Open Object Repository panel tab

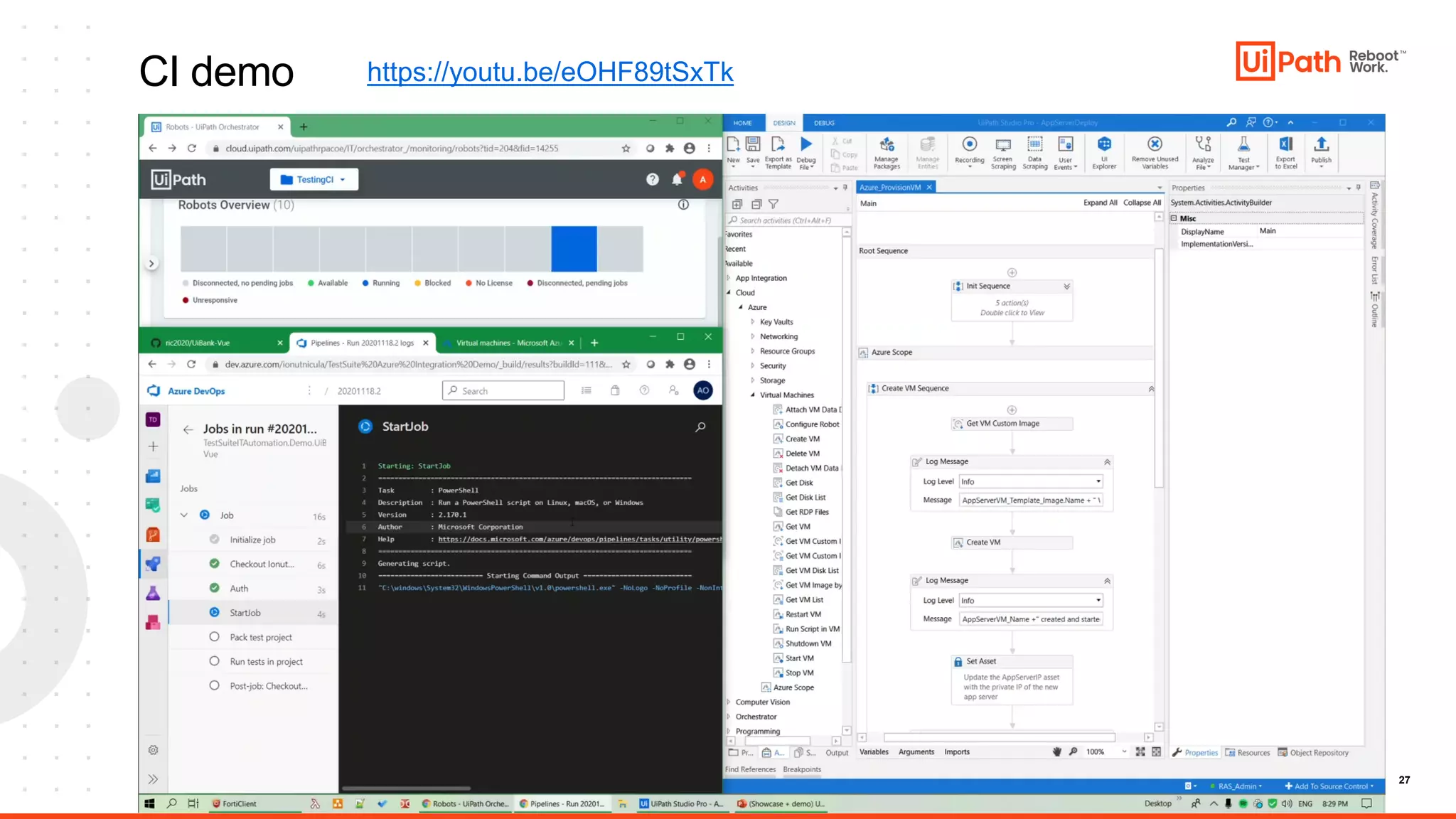[1313, 752]
